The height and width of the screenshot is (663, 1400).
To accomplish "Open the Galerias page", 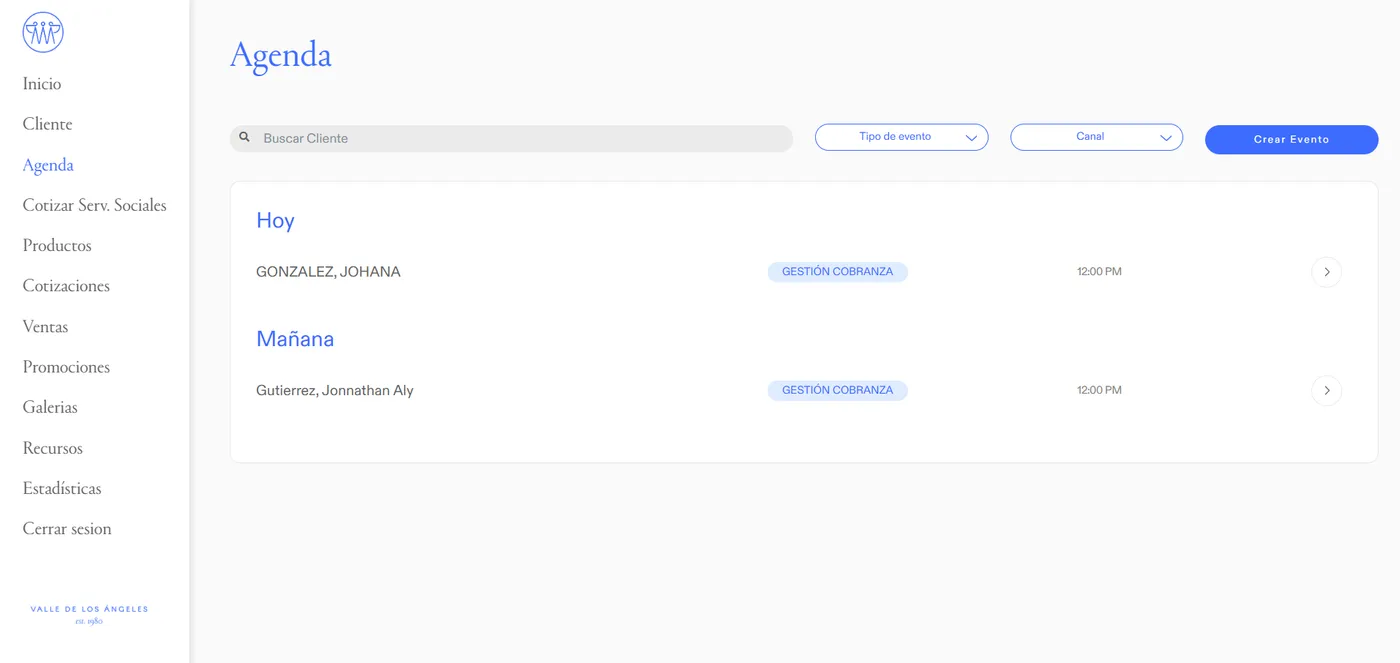I will click(50, 407).
